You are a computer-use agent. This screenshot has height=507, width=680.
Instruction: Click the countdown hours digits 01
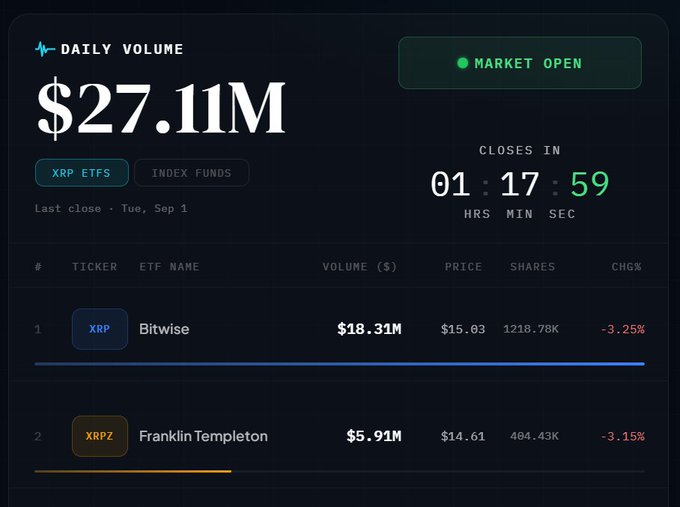pos(450,184)
